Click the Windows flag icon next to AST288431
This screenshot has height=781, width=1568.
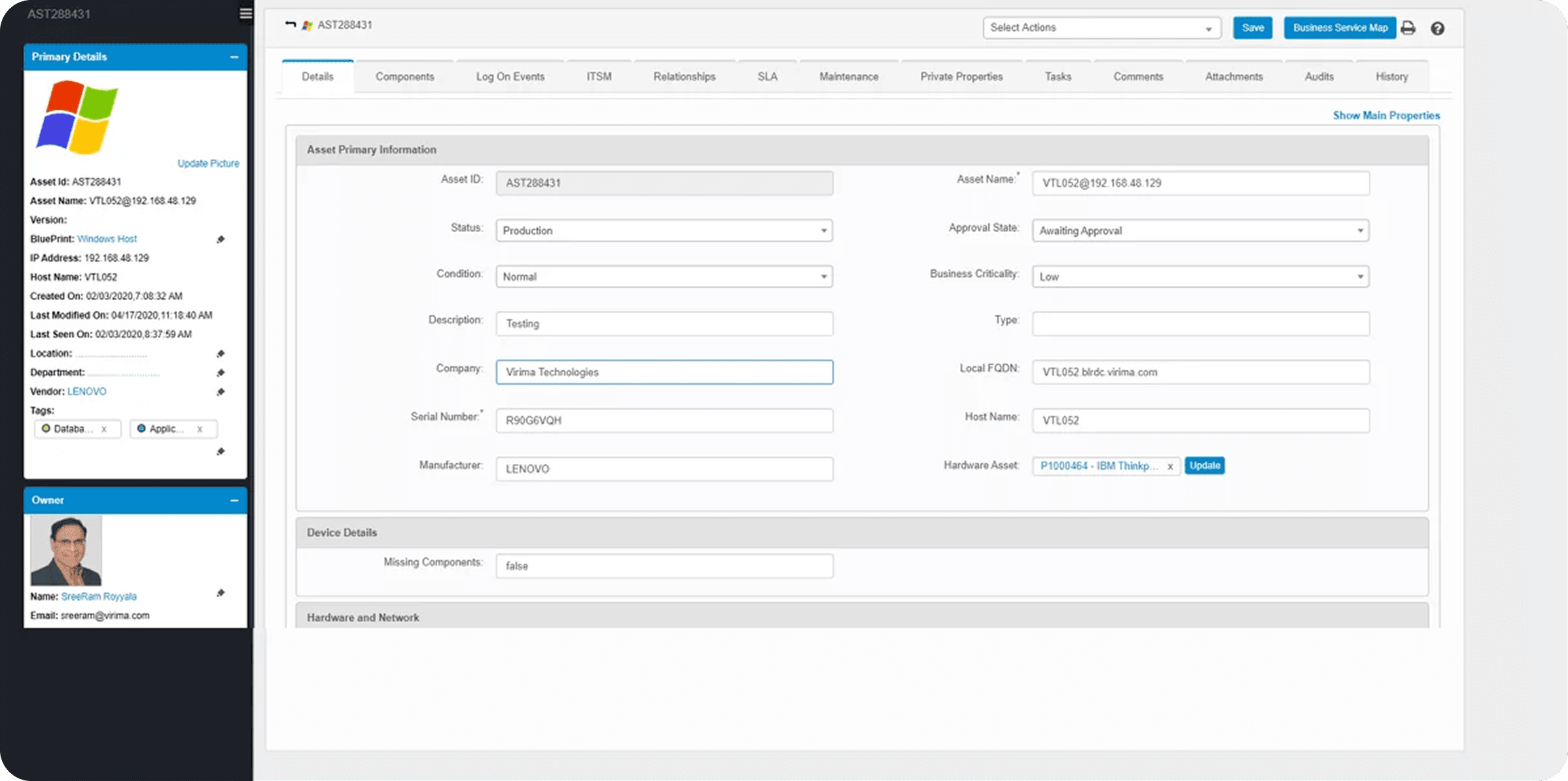(307, 26)
